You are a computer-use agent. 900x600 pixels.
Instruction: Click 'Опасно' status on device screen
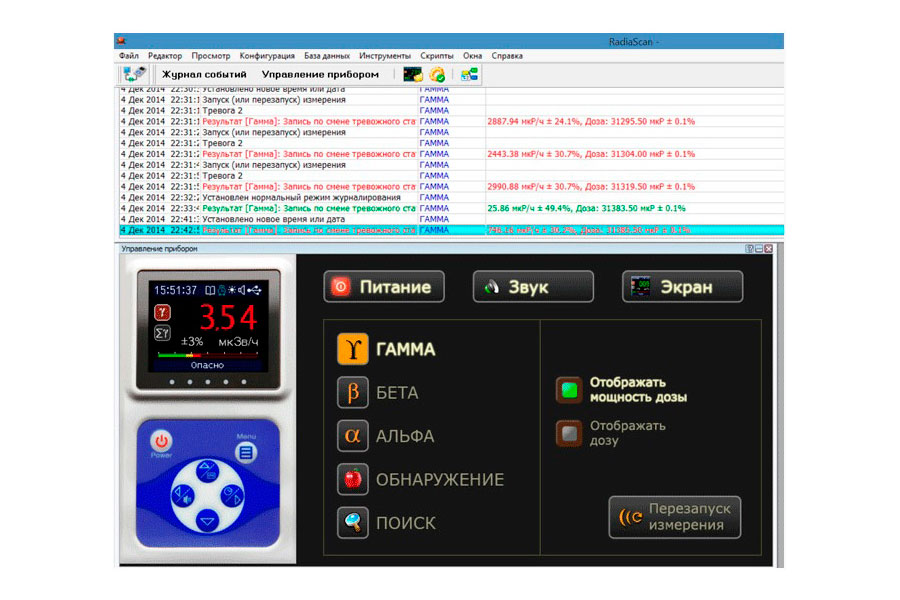tap(207, 365)
